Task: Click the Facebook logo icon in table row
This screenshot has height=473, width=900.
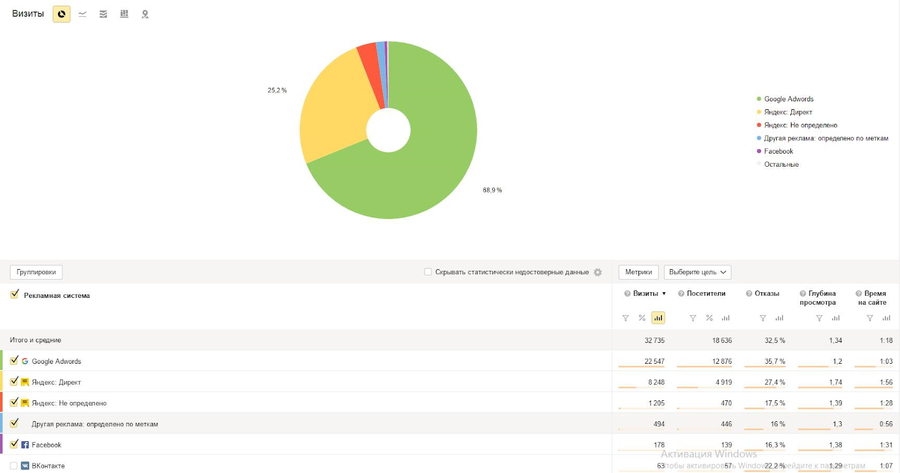Action: pyautogui.click(x=25, y=445)
